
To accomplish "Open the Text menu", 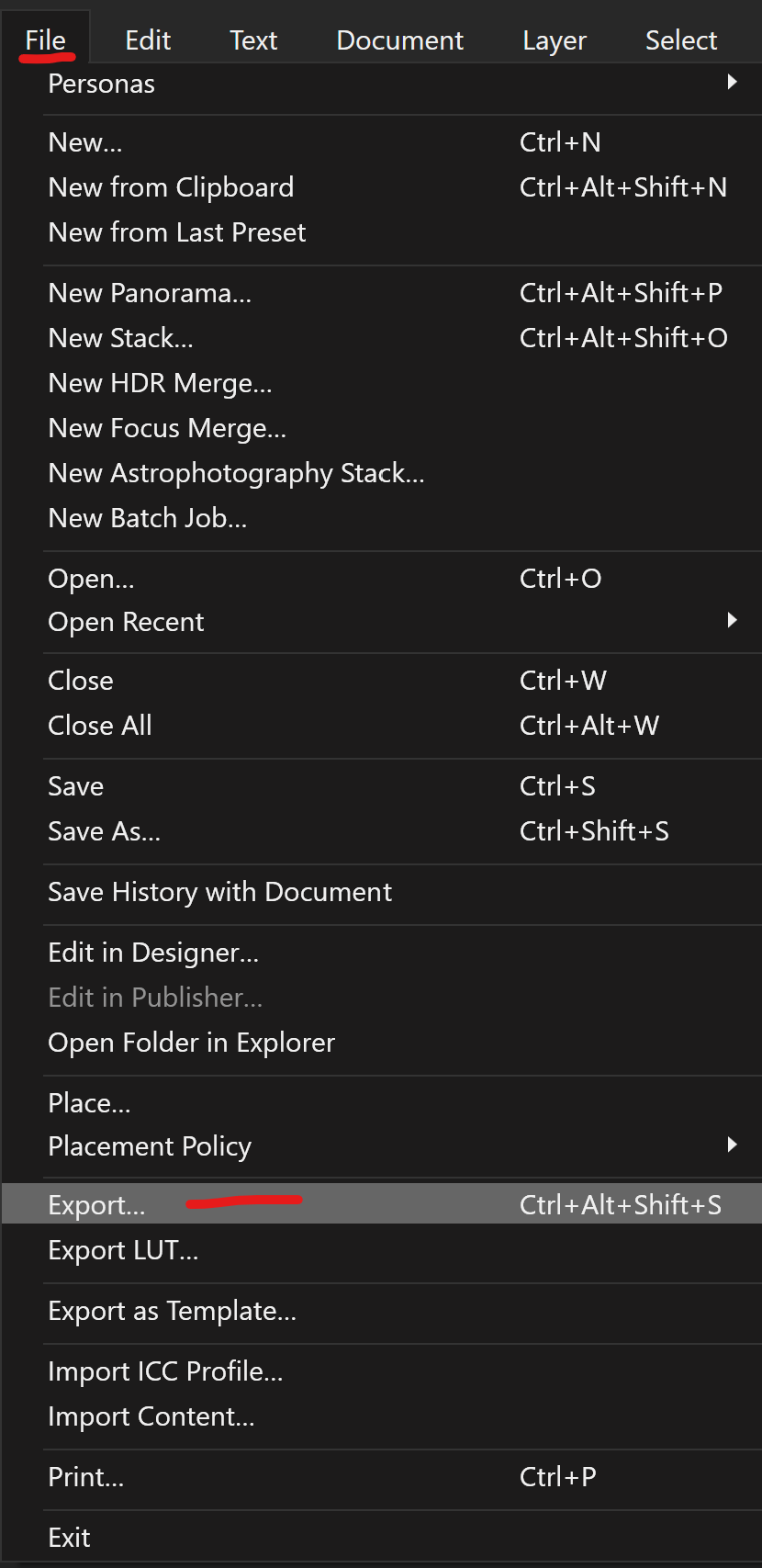I will [x=252, y=39].
